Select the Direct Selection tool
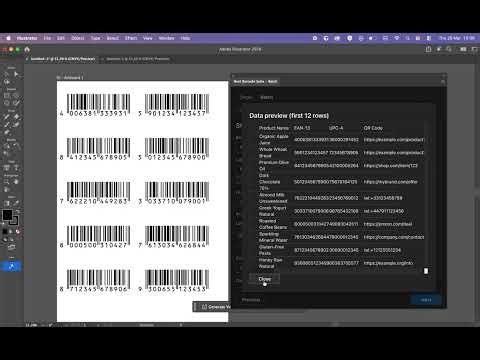Screen dimensions: 480x360 click(16, 74)
